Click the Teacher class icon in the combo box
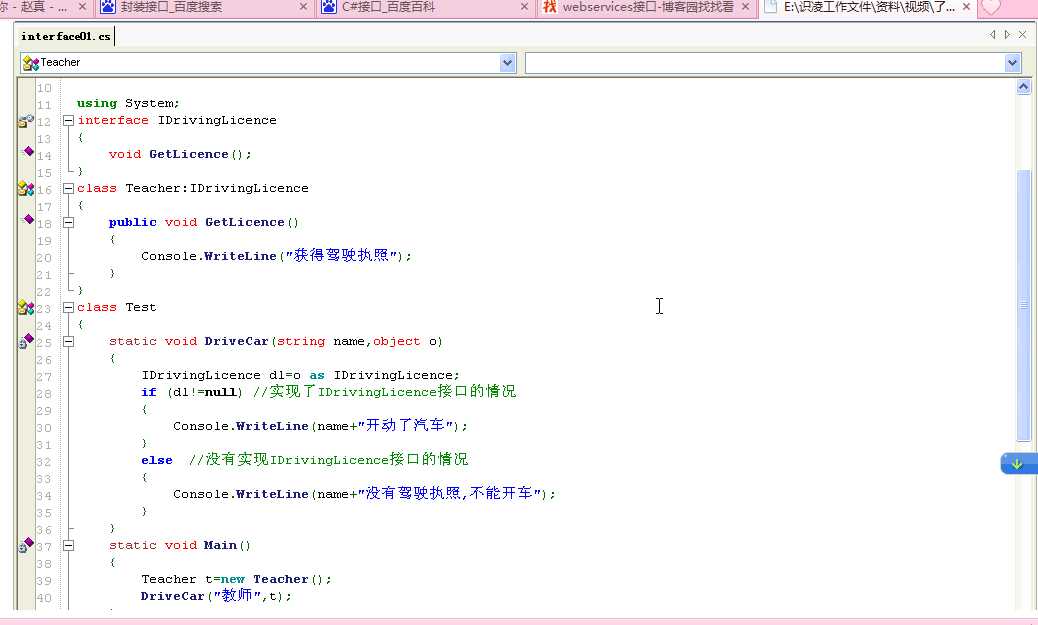Image resolution: width=1038 pixels, height=625 pixels. click(x=30, y=63)
